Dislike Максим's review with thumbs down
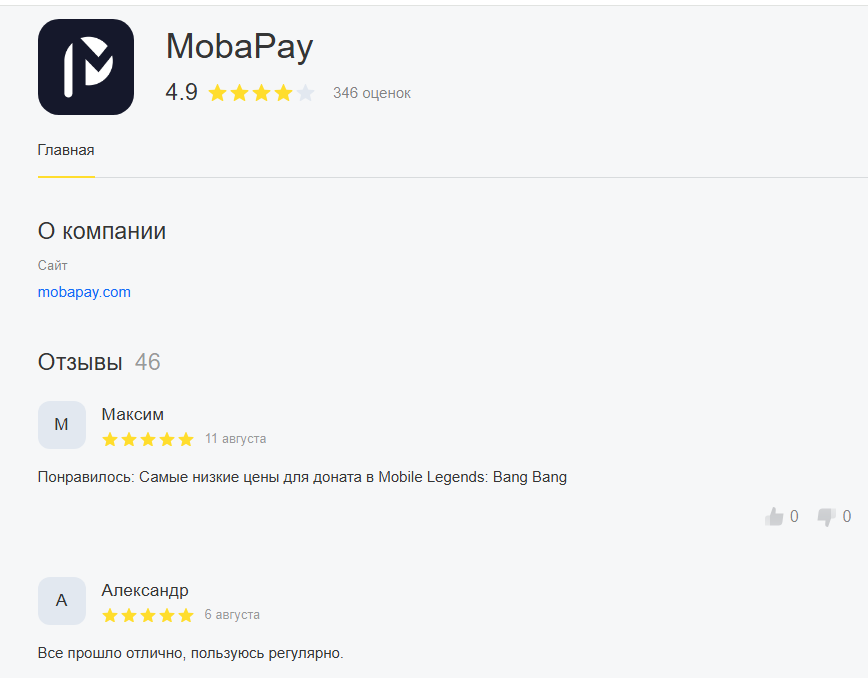This screenshot has height=678, width=868. pos(826,516)
